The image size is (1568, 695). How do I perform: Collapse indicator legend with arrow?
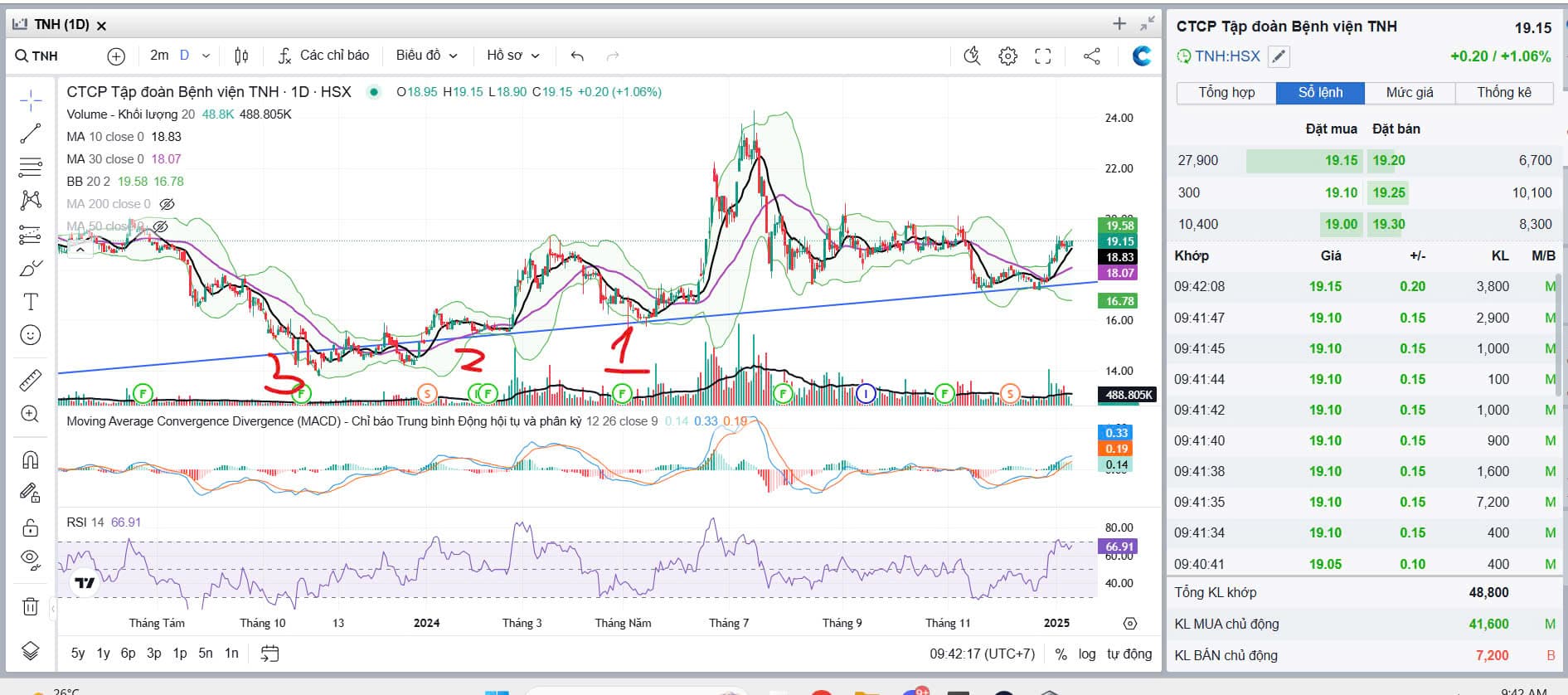[80, 248]
